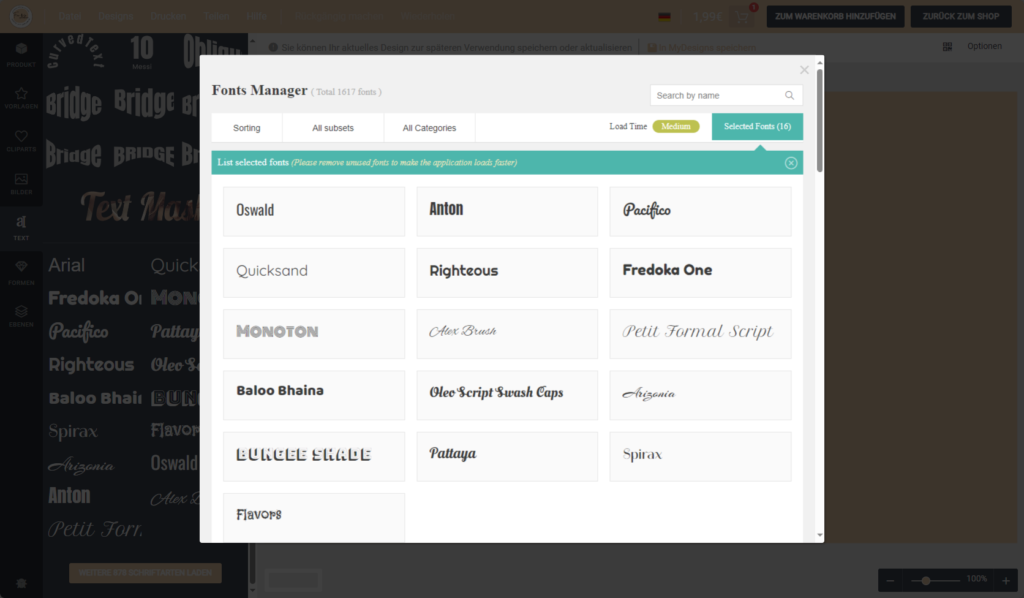Toggle the Oswald font selection
Image resolution: width=1024 pixels, height=598 pixels.
(x=313, y=211)
